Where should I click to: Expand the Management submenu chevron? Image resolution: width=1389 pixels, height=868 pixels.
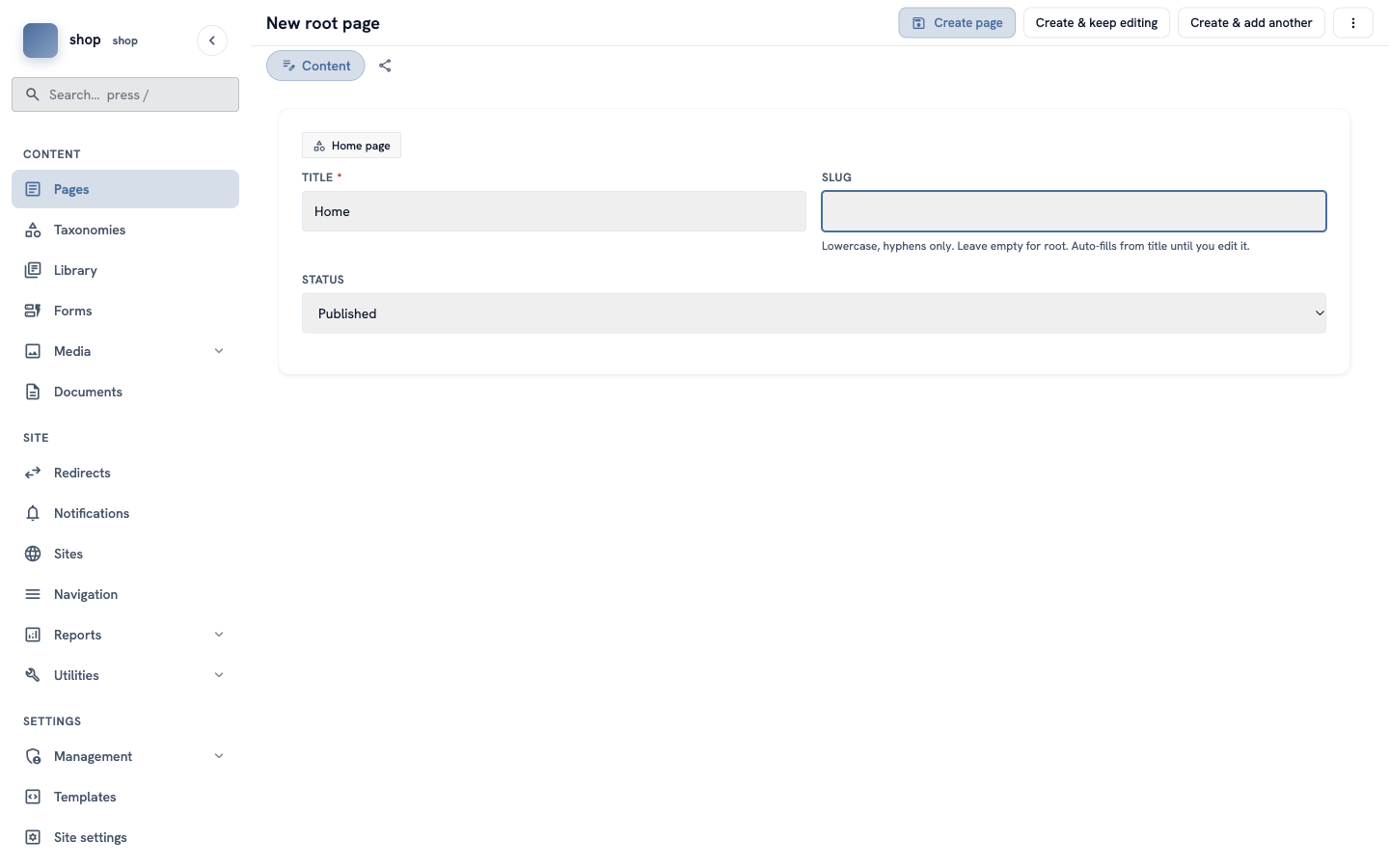tap(219, 756)
